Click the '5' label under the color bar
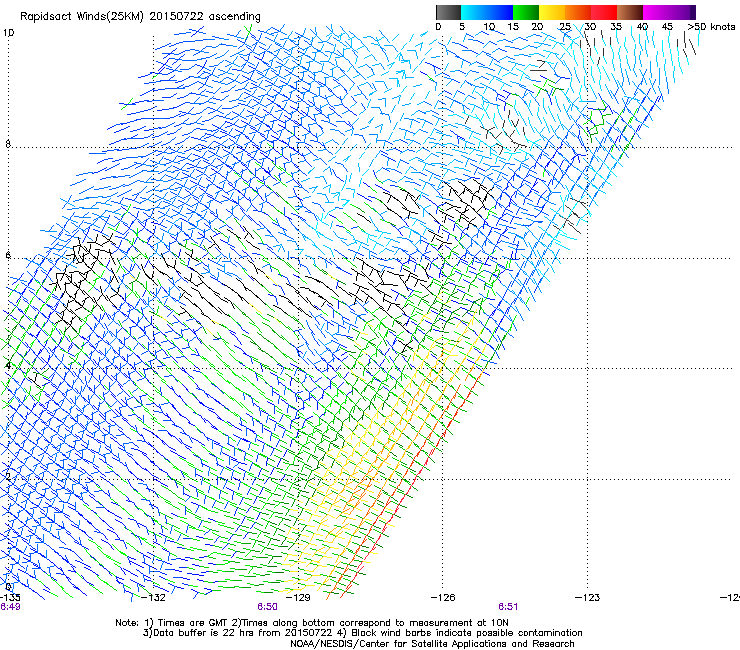 (462, 27)
